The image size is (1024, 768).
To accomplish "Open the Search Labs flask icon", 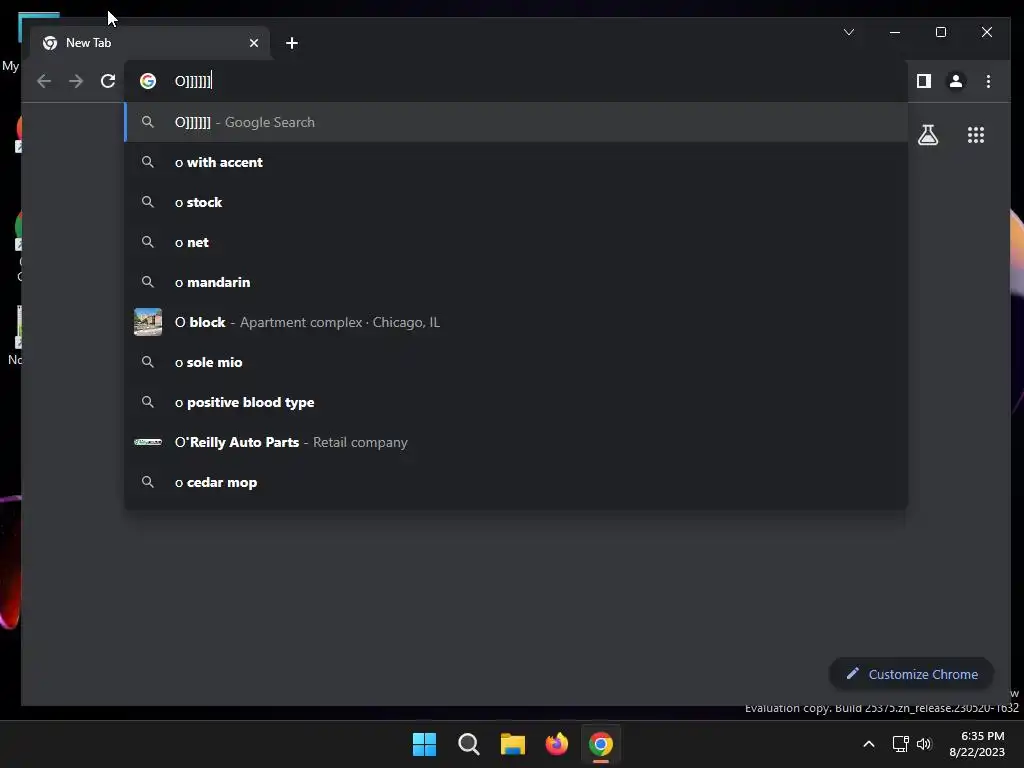I will 927,135.
